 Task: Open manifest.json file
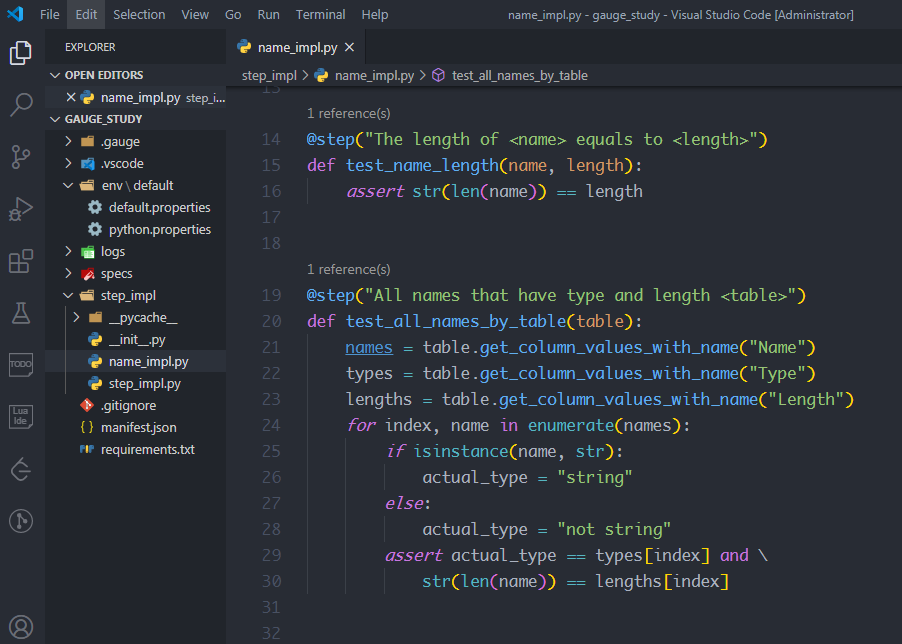(138, 427)
